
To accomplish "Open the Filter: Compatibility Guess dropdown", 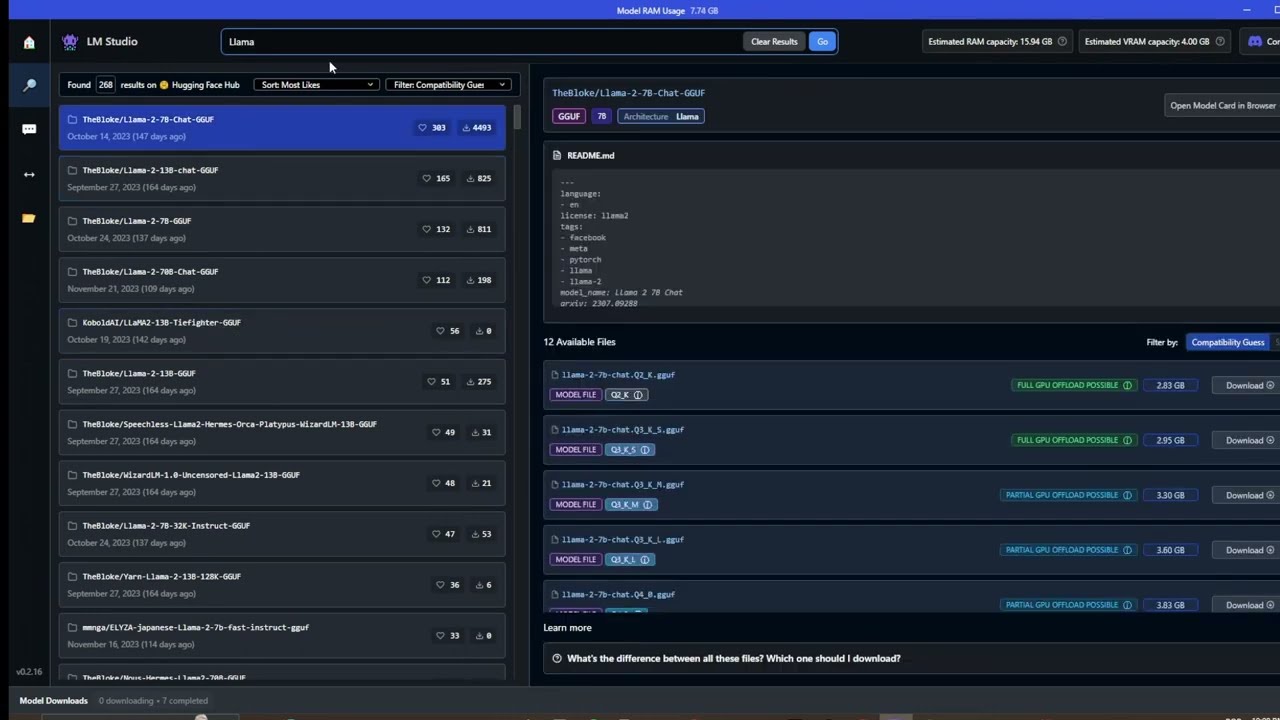I will point(449,85).
